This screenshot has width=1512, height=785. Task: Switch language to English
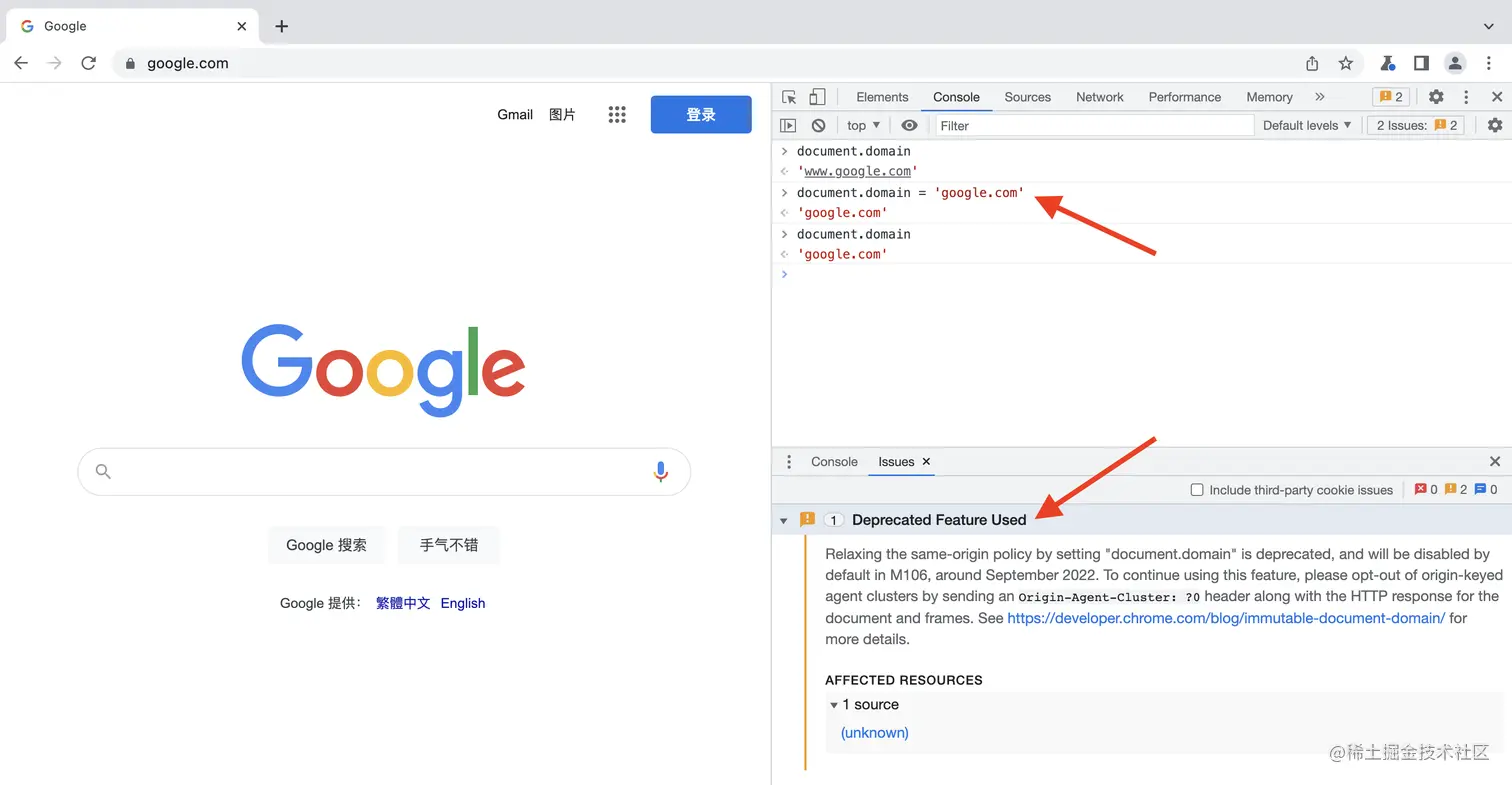[463, 603]
